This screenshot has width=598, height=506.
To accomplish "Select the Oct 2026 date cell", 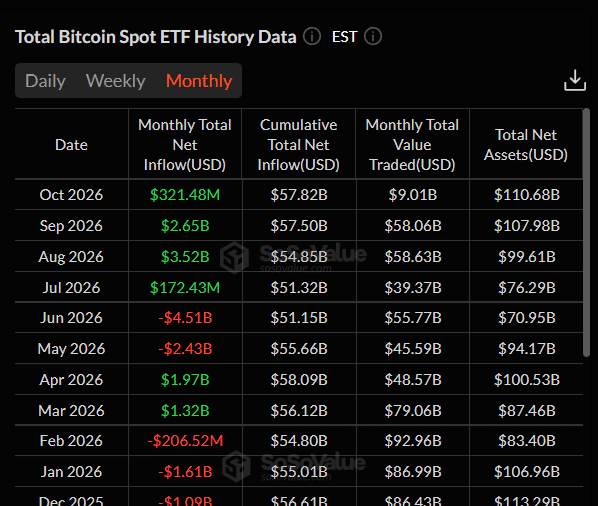I will point(71,195).
